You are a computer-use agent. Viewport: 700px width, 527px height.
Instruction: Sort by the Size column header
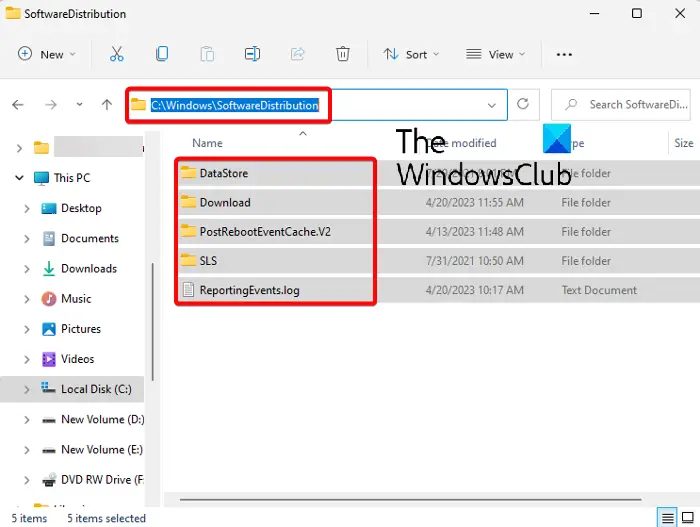(x=683, y=143)
